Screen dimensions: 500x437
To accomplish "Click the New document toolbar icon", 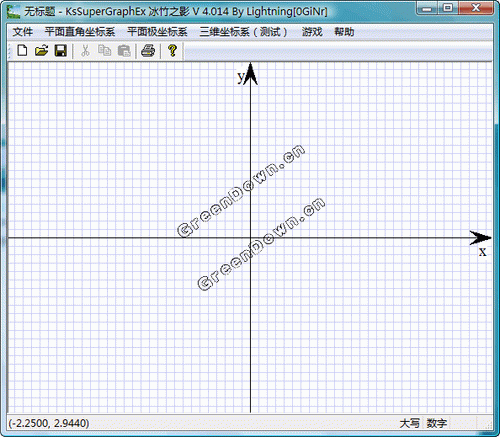I will click(22, 51).
